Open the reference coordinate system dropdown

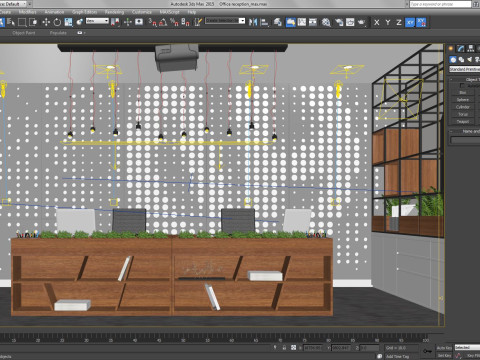(x=97, y=21)
